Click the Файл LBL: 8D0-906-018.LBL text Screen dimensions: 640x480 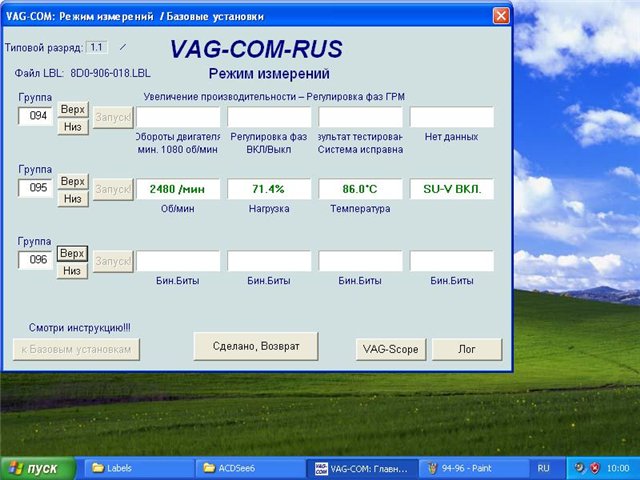82,73
